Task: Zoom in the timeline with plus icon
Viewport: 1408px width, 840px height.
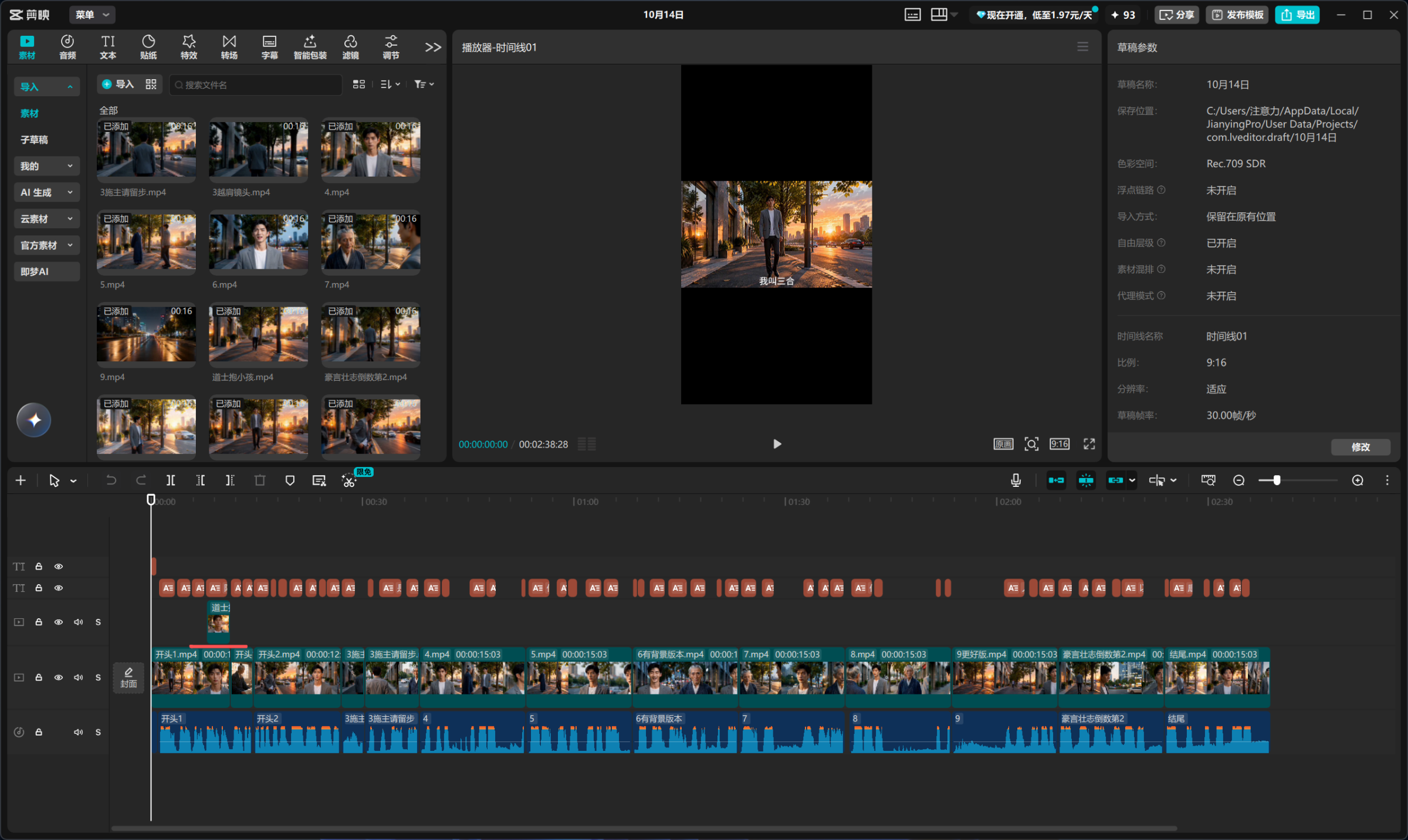Action: [x=1358, y=480]
